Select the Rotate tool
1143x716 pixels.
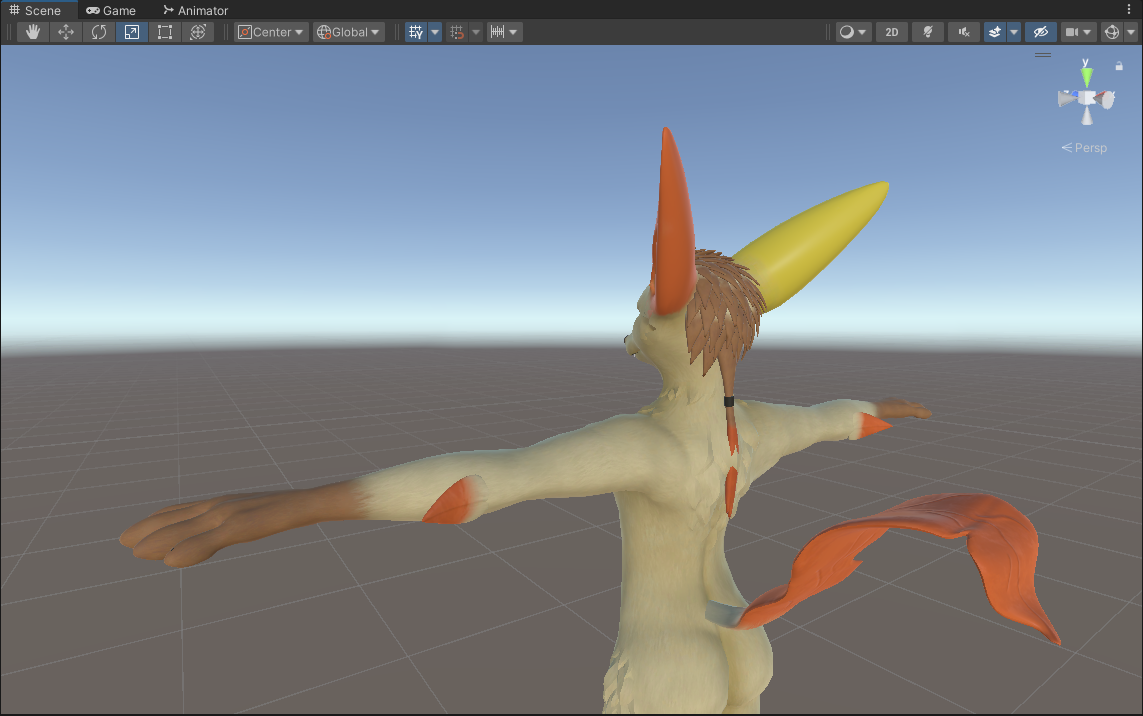[x=98, y=32]
